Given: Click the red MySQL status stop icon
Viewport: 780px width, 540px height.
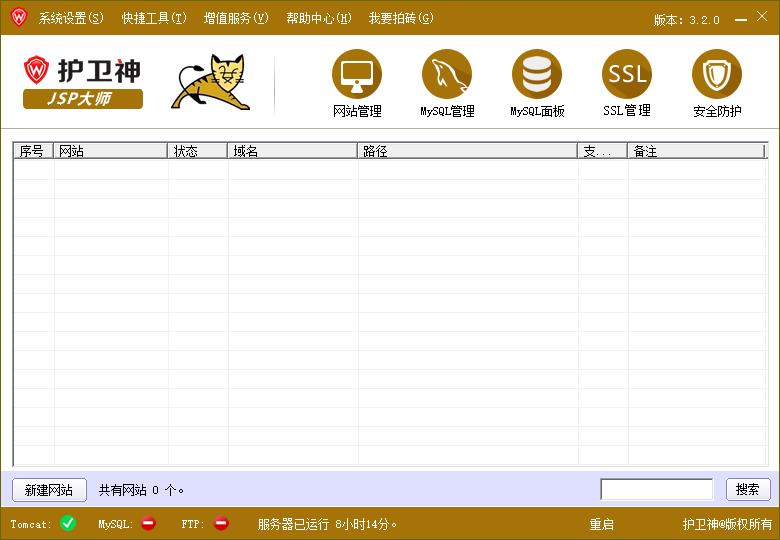Looking at the screenshot, I should point(148,523).
